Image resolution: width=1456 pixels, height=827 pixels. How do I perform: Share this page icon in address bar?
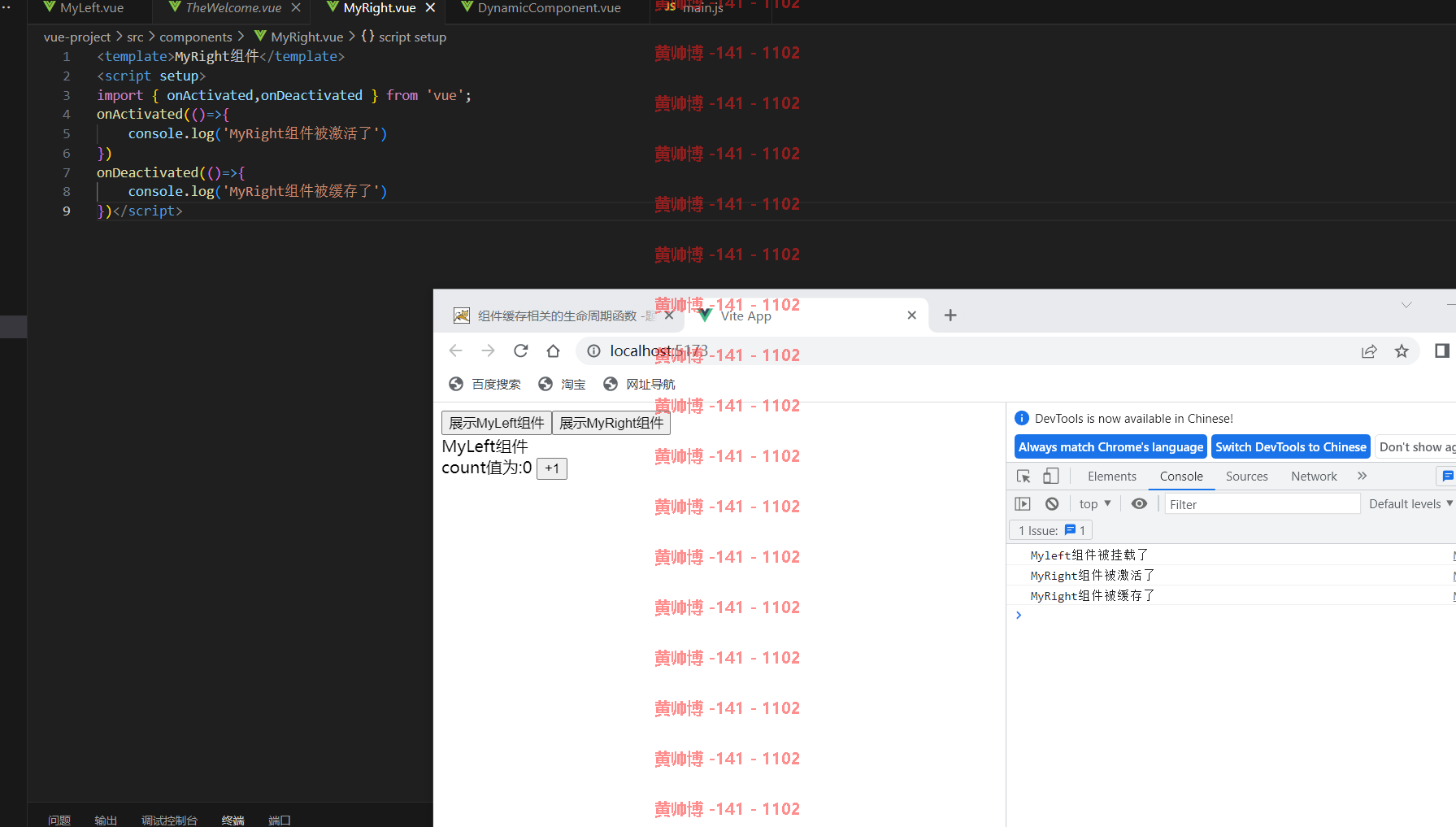1369,350
